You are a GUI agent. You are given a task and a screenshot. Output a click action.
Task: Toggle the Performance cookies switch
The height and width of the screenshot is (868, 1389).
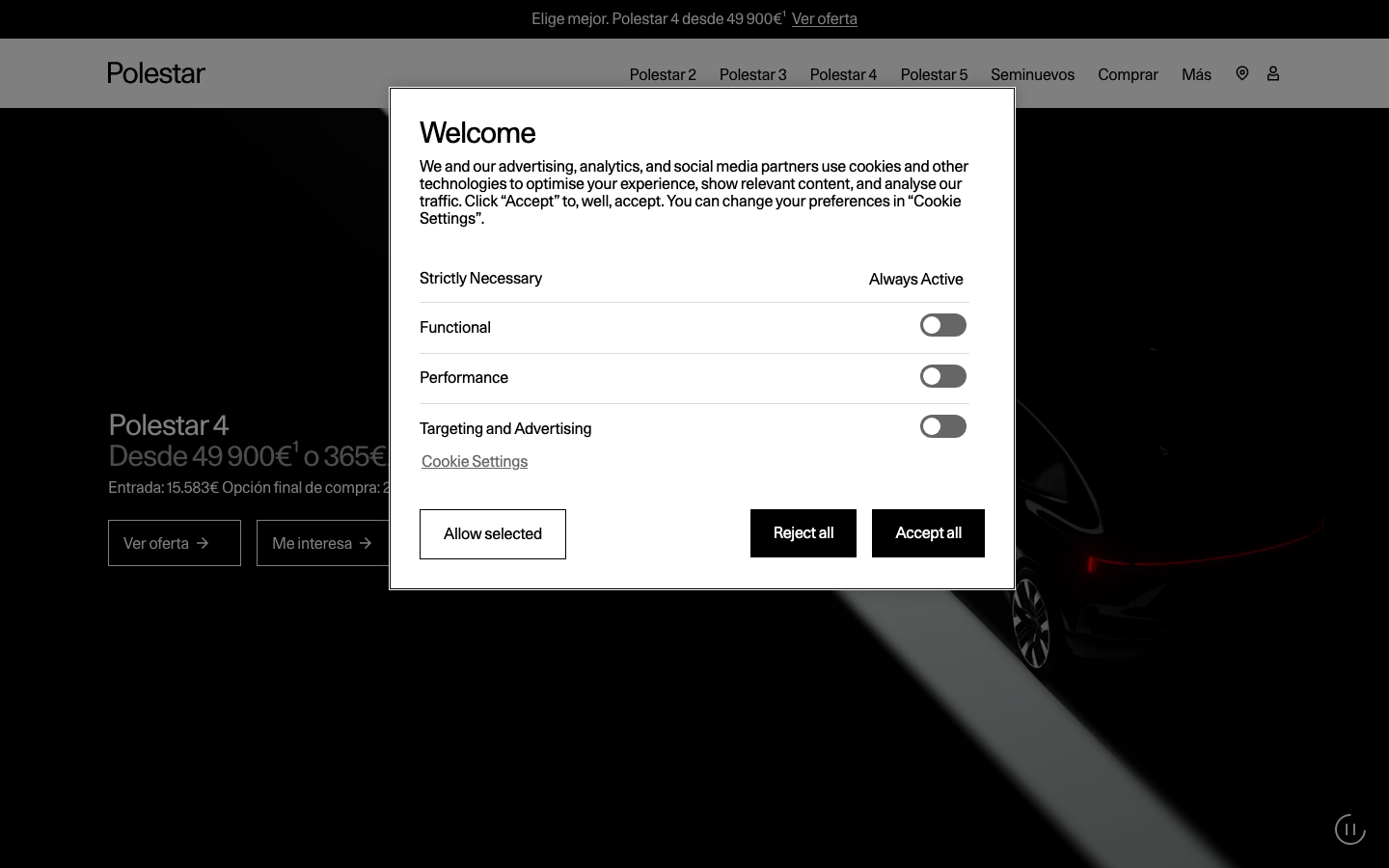943,376
